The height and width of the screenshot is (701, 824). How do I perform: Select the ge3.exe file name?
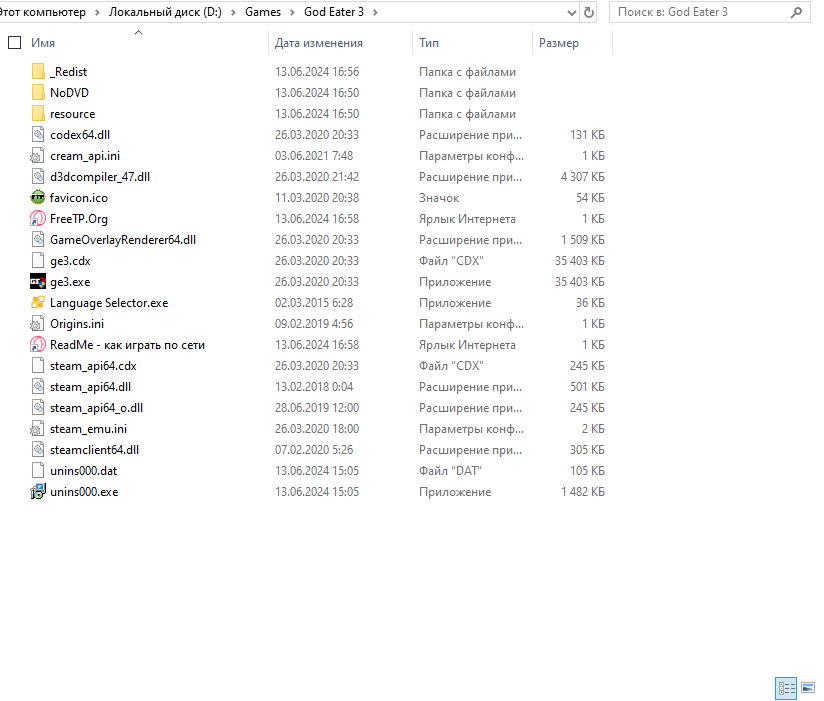[70, 282]
